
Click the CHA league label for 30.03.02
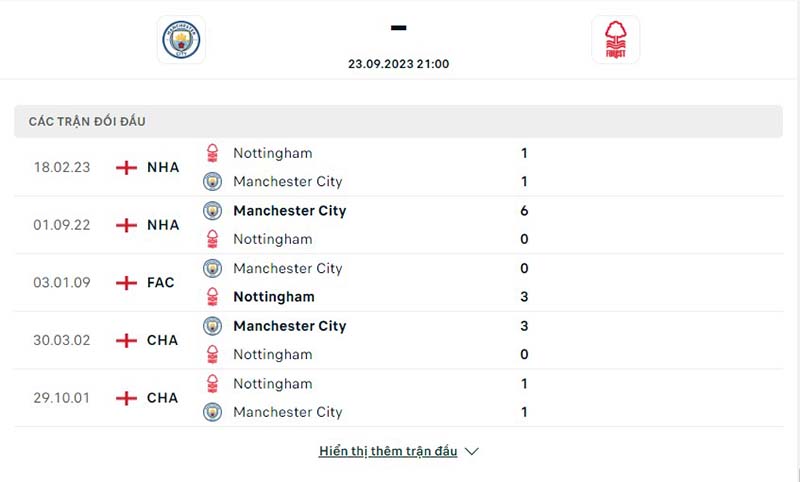162,340
